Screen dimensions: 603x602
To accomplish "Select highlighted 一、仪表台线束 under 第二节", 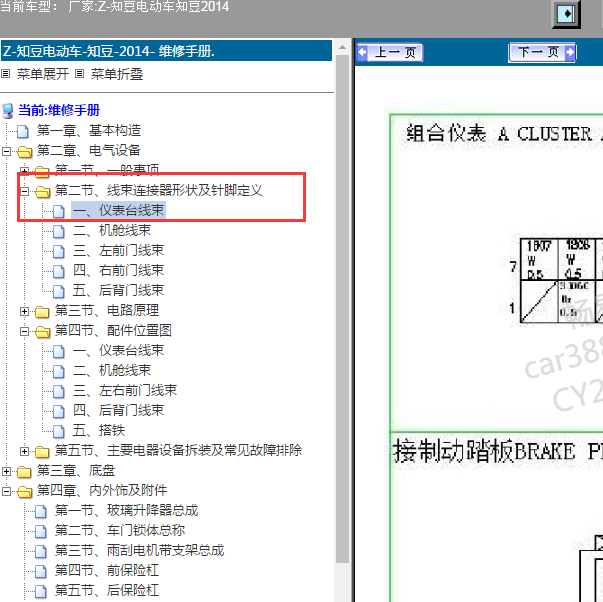I will [x=118, y=210].
